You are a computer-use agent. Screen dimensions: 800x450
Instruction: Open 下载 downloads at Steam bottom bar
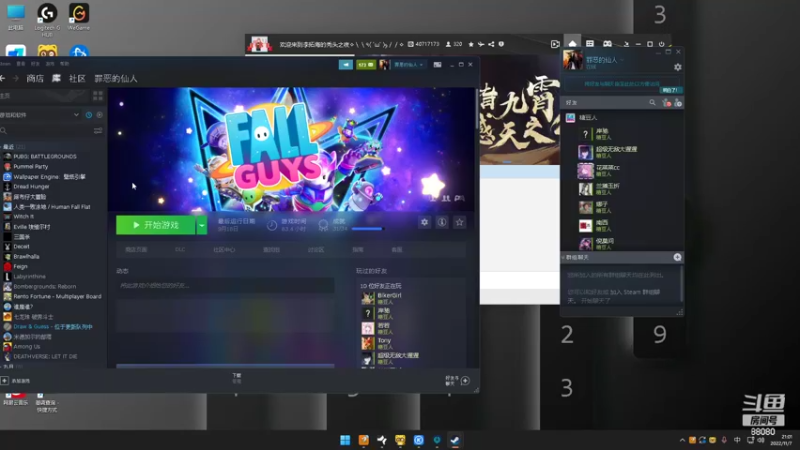237,378
